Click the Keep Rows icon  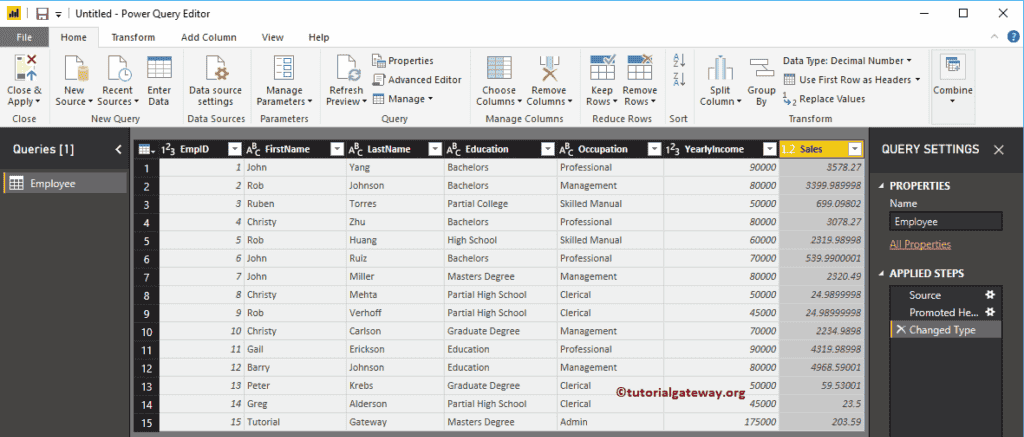pos(602,68)
